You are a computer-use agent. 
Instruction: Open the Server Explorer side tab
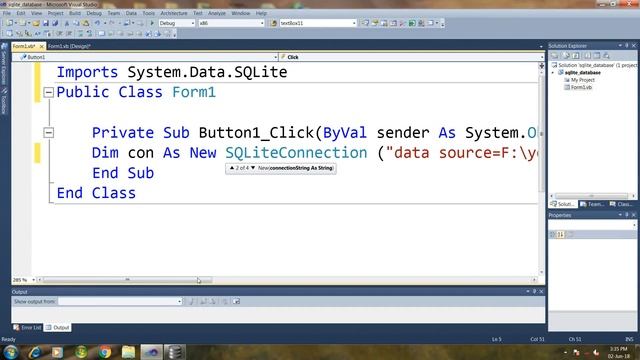(x=4, y=65)
